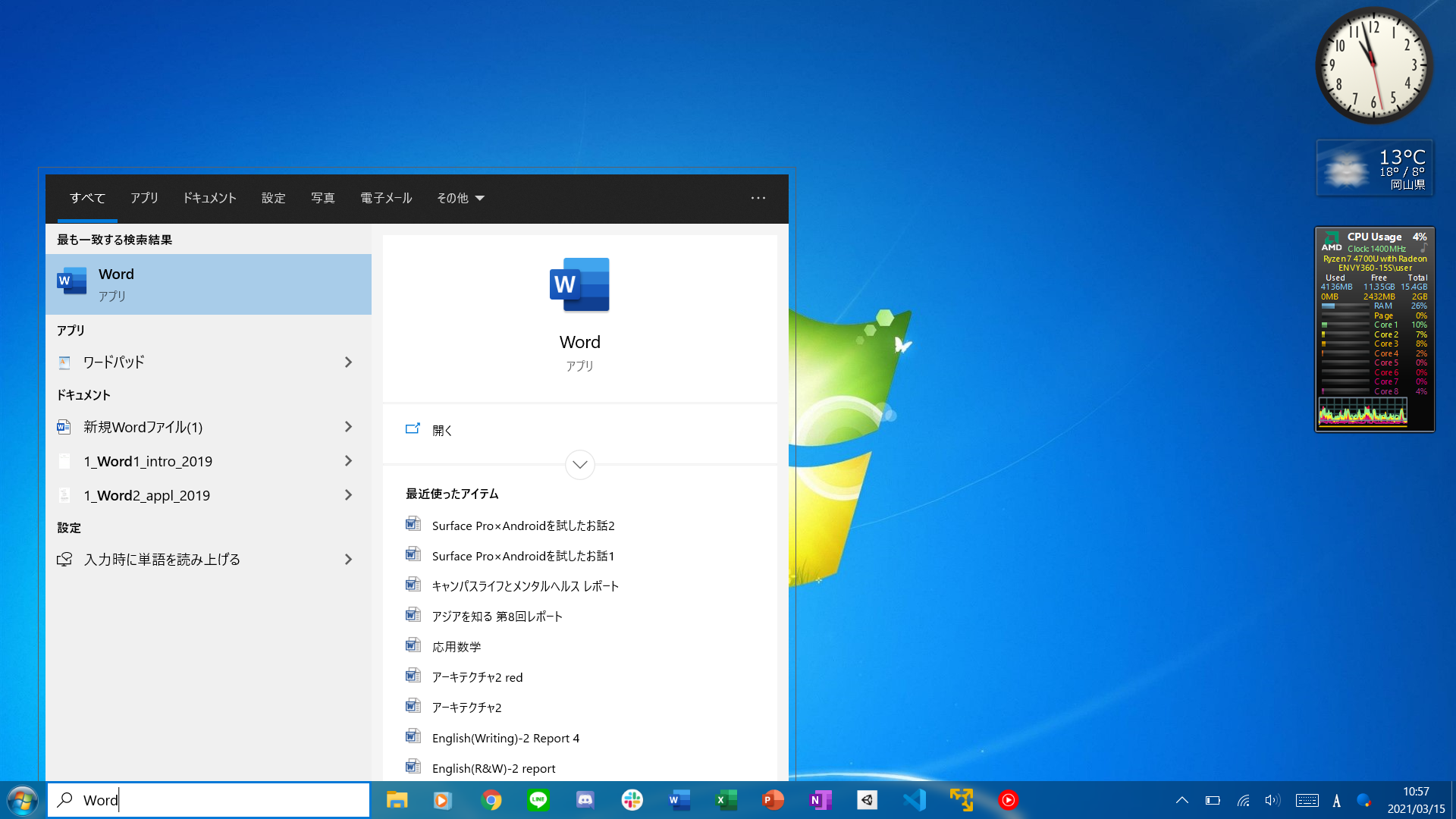Click 開く to launch Word
1456x819 pixels.
coord(442,430)
